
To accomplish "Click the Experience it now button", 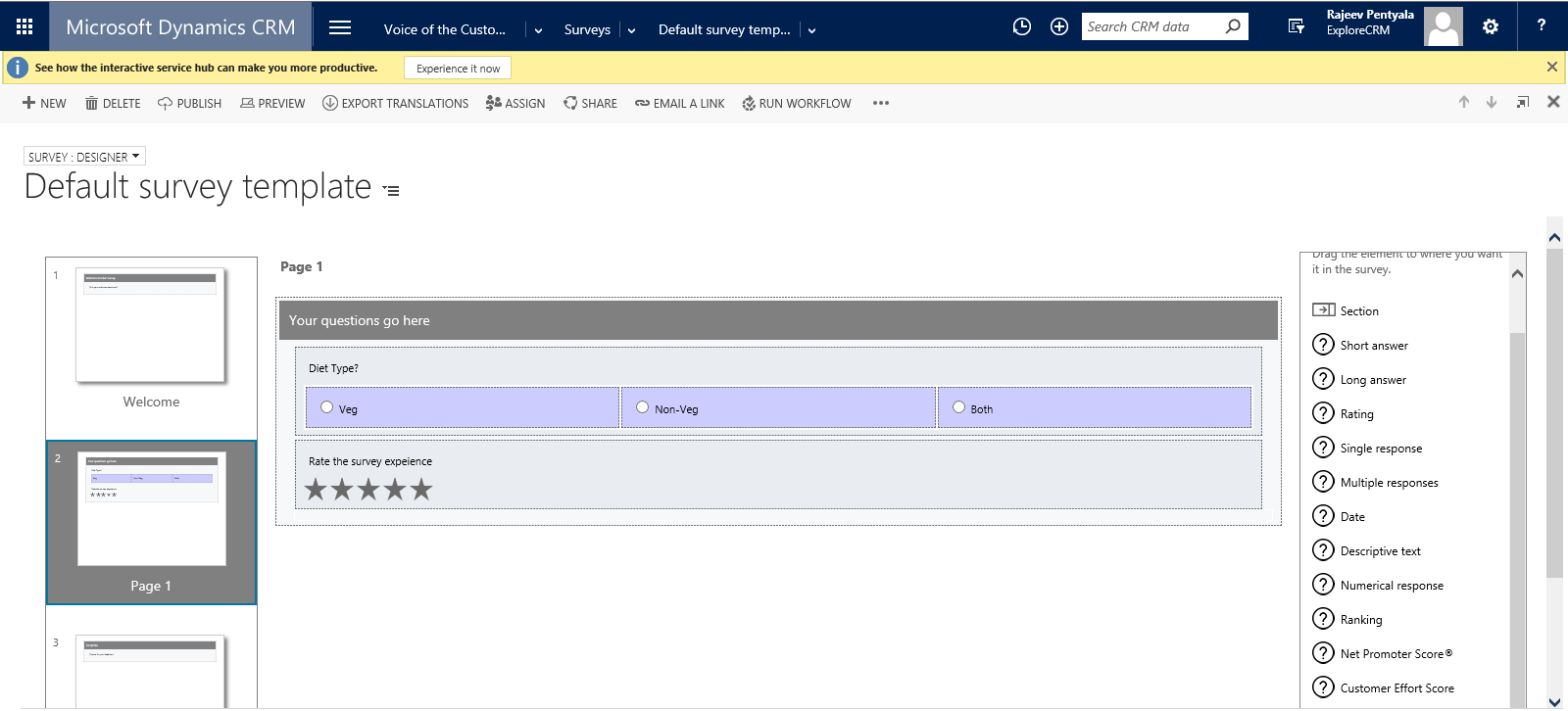I will coord(458,69).
